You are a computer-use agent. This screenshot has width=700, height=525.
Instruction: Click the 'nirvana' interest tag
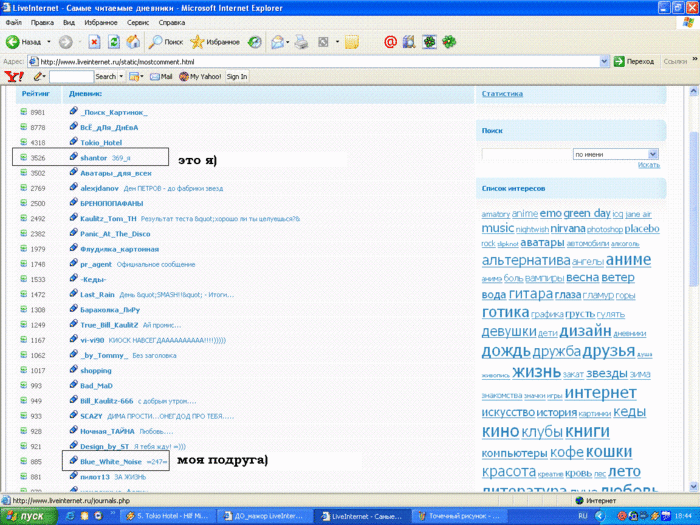[568, 229]
